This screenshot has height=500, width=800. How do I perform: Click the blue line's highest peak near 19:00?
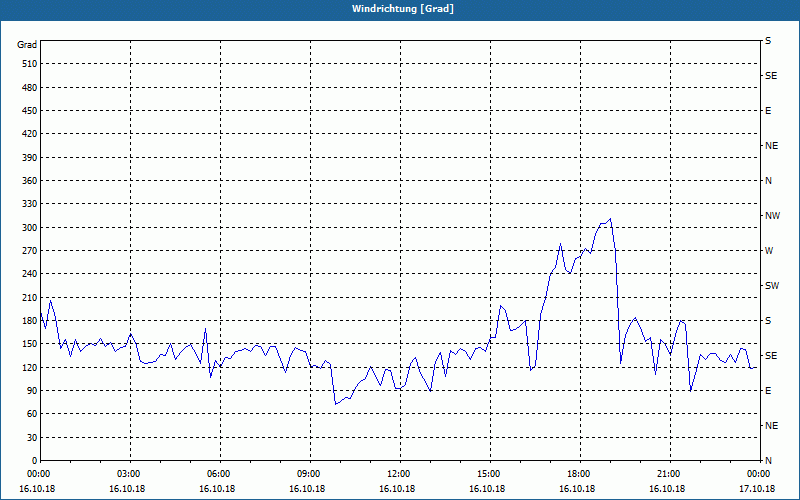(x=610, y=219)
